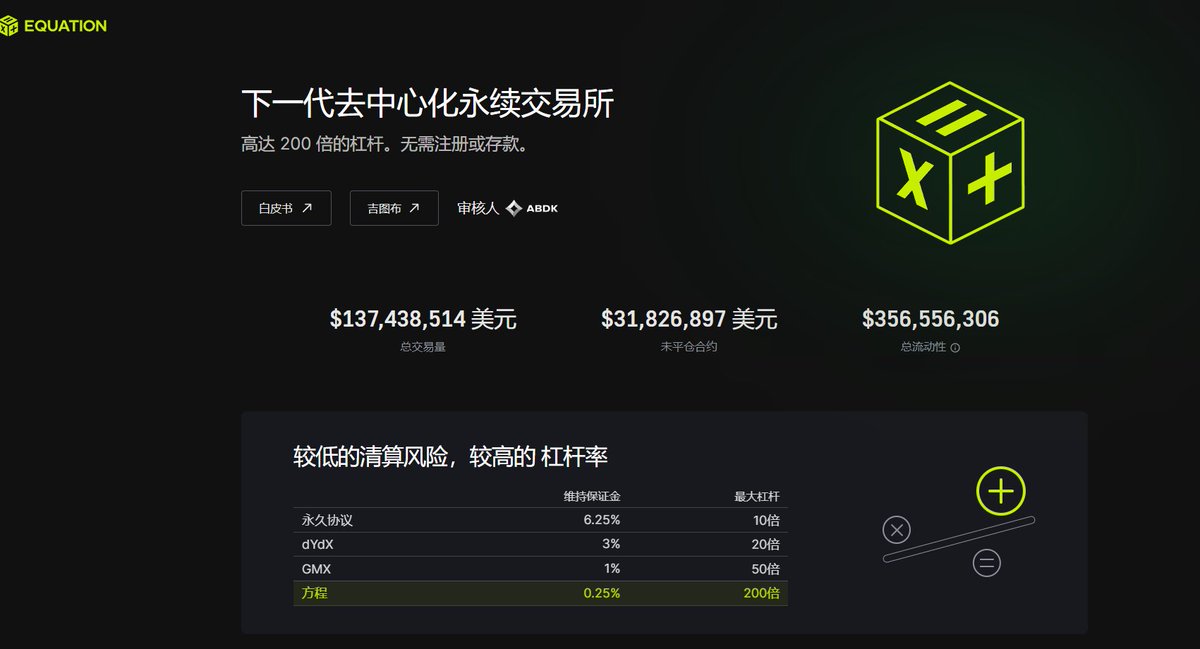
Task: Click the 最大杠杆 column header
Action: point(756,496)
